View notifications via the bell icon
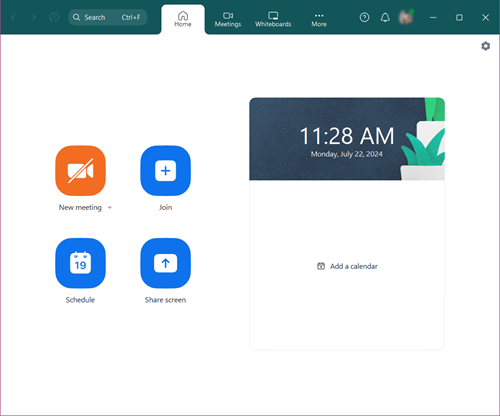Viewport: 500px width, 416px height. click(385, 17)
